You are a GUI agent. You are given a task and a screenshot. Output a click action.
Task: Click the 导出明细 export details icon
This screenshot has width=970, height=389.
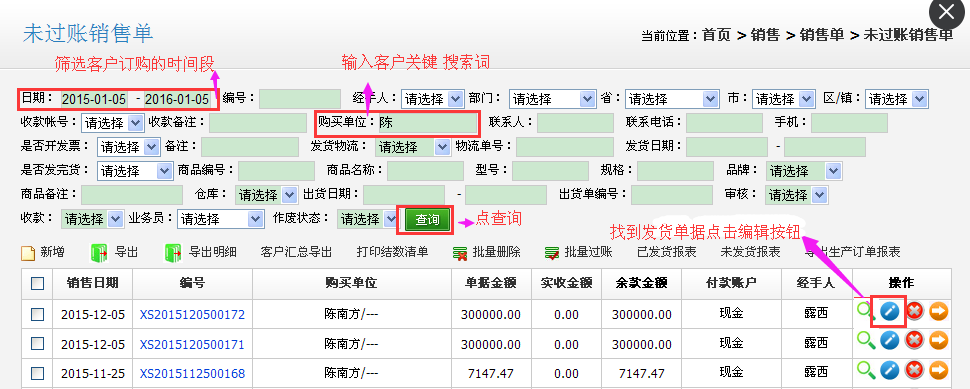point(172,252)
